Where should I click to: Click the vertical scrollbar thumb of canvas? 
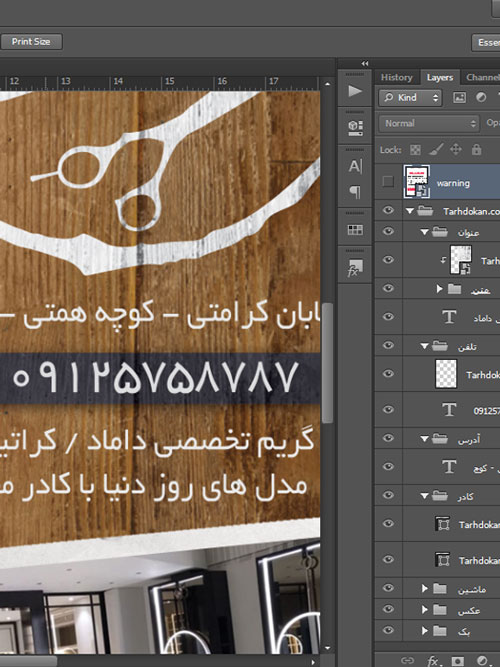click(327, 363)
